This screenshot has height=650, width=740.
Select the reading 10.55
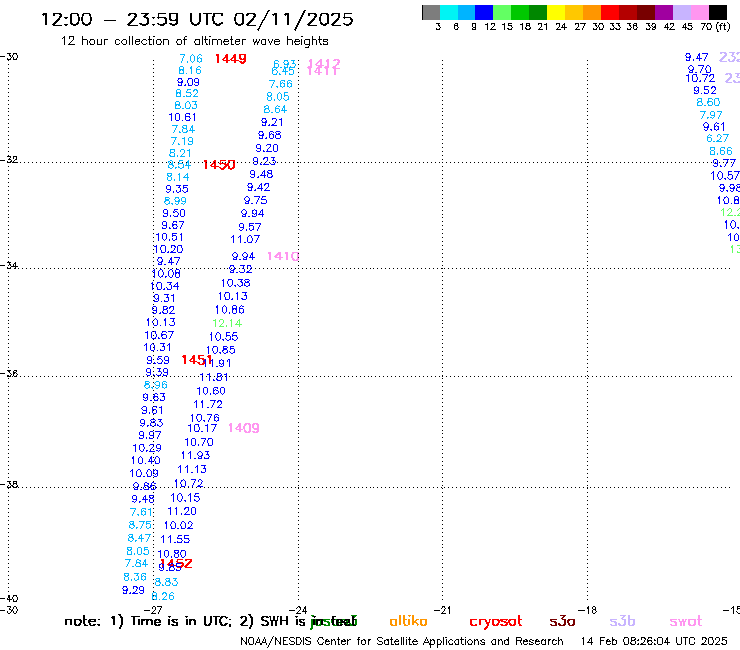point(223,337)
